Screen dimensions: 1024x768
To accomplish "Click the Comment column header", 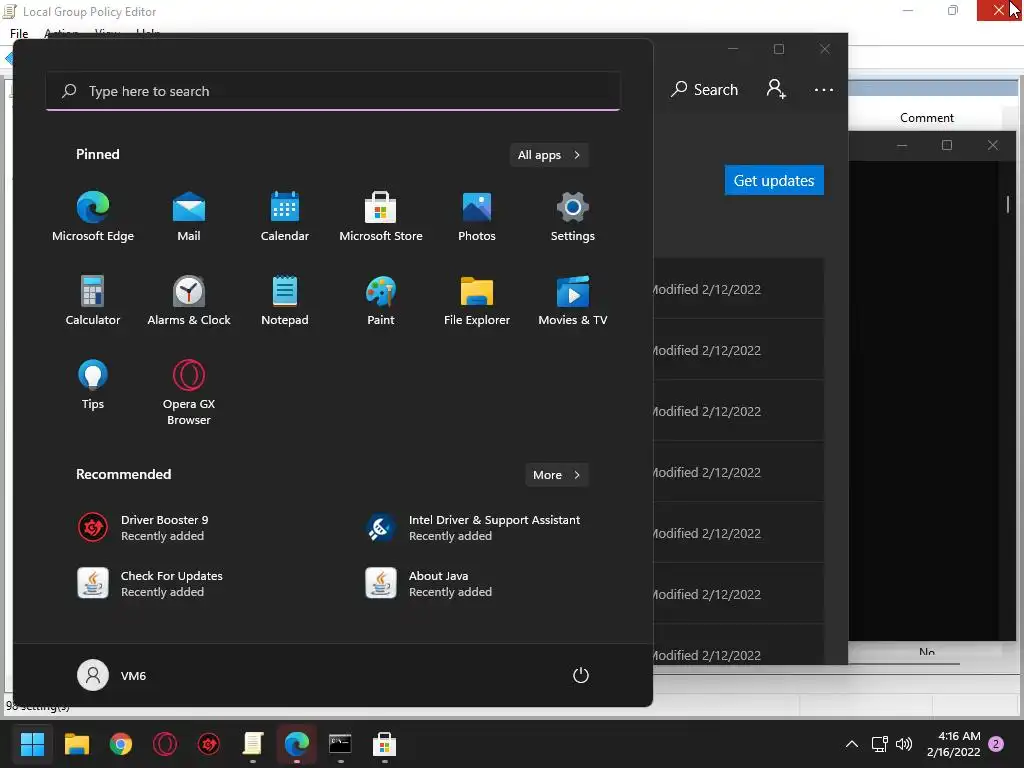I will click(x=926, y=118).
